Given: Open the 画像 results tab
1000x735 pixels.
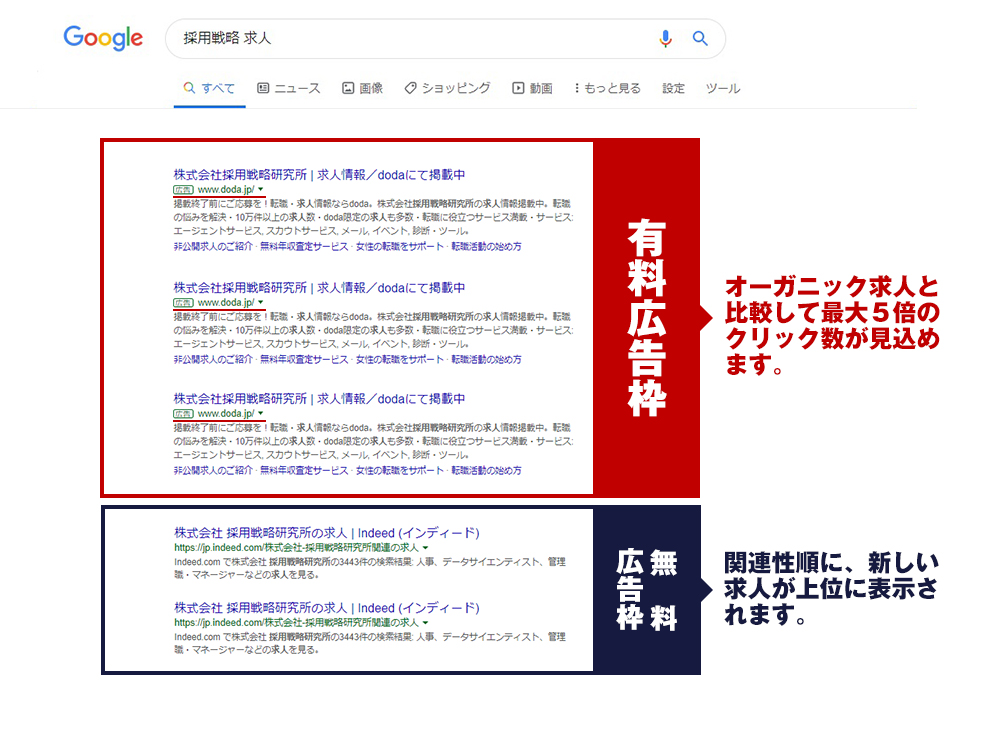Looking at the screenshot, I should [362, 88].
